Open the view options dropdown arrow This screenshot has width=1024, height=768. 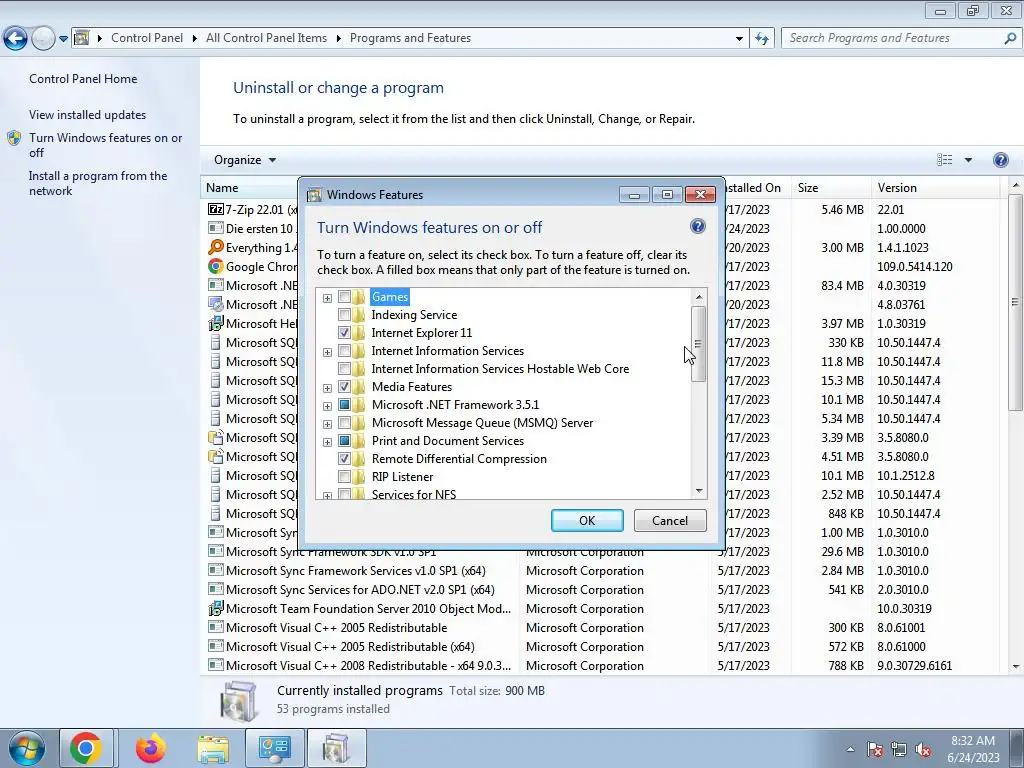pos(968,160)
